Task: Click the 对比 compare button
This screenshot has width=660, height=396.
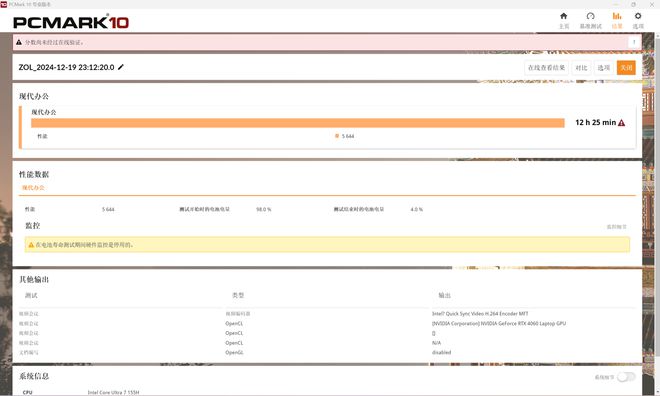Action: tap(581, 68)
